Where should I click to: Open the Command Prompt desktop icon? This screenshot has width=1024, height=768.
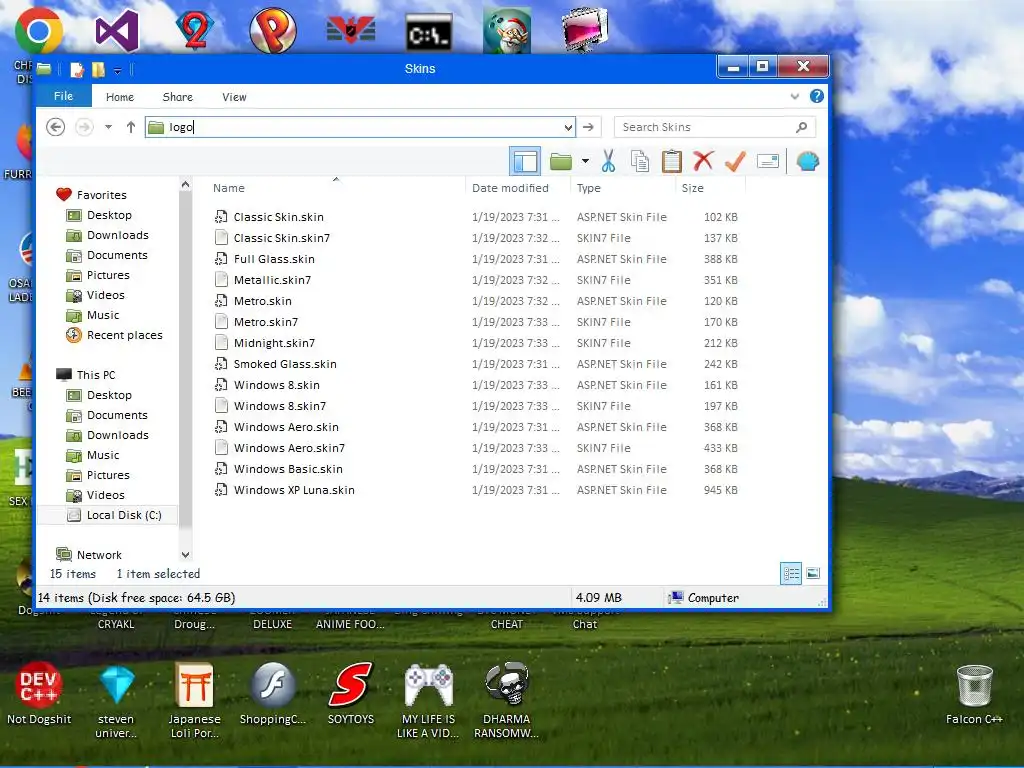pos(428,33)
